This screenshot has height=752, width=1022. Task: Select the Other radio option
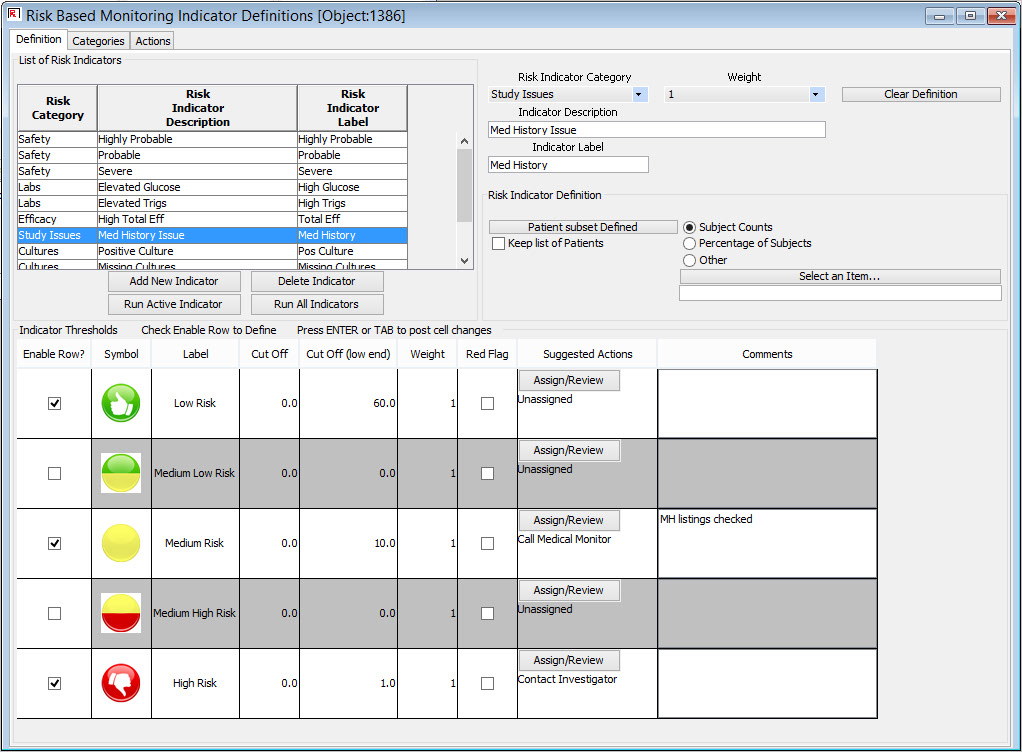[690, 260]
